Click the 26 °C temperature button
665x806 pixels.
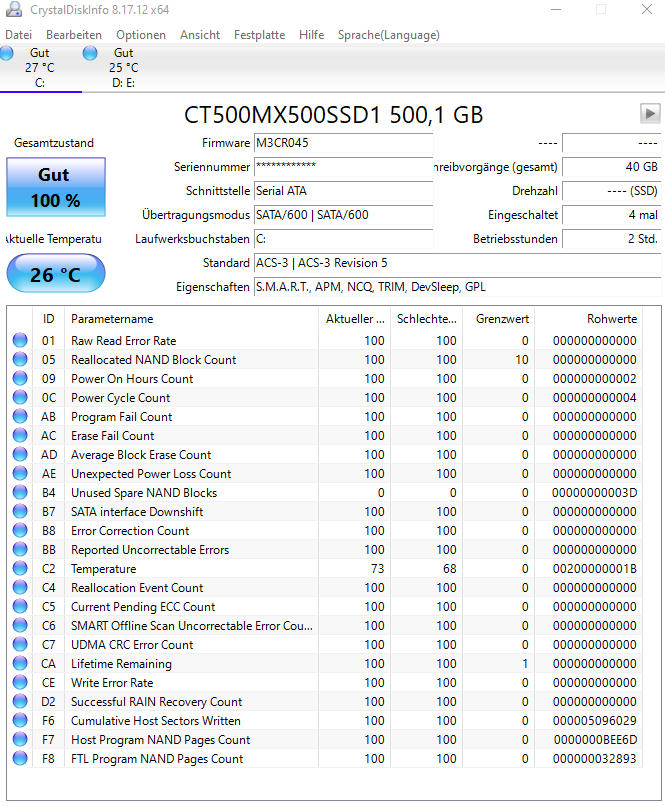pyautogui.click(x=56, y=274)
